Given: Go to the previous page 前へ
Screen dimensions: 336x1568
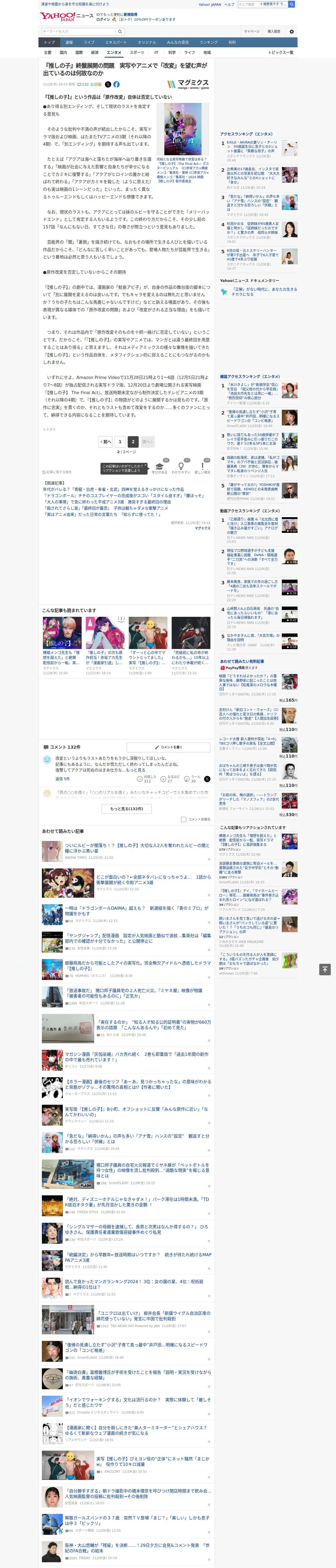Looking at the screenshot, I should (x=105, y=442).
